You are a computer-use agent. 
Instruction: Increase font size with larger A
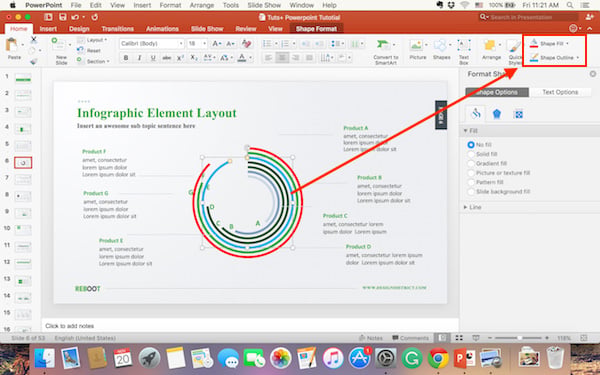coord(217,44)
